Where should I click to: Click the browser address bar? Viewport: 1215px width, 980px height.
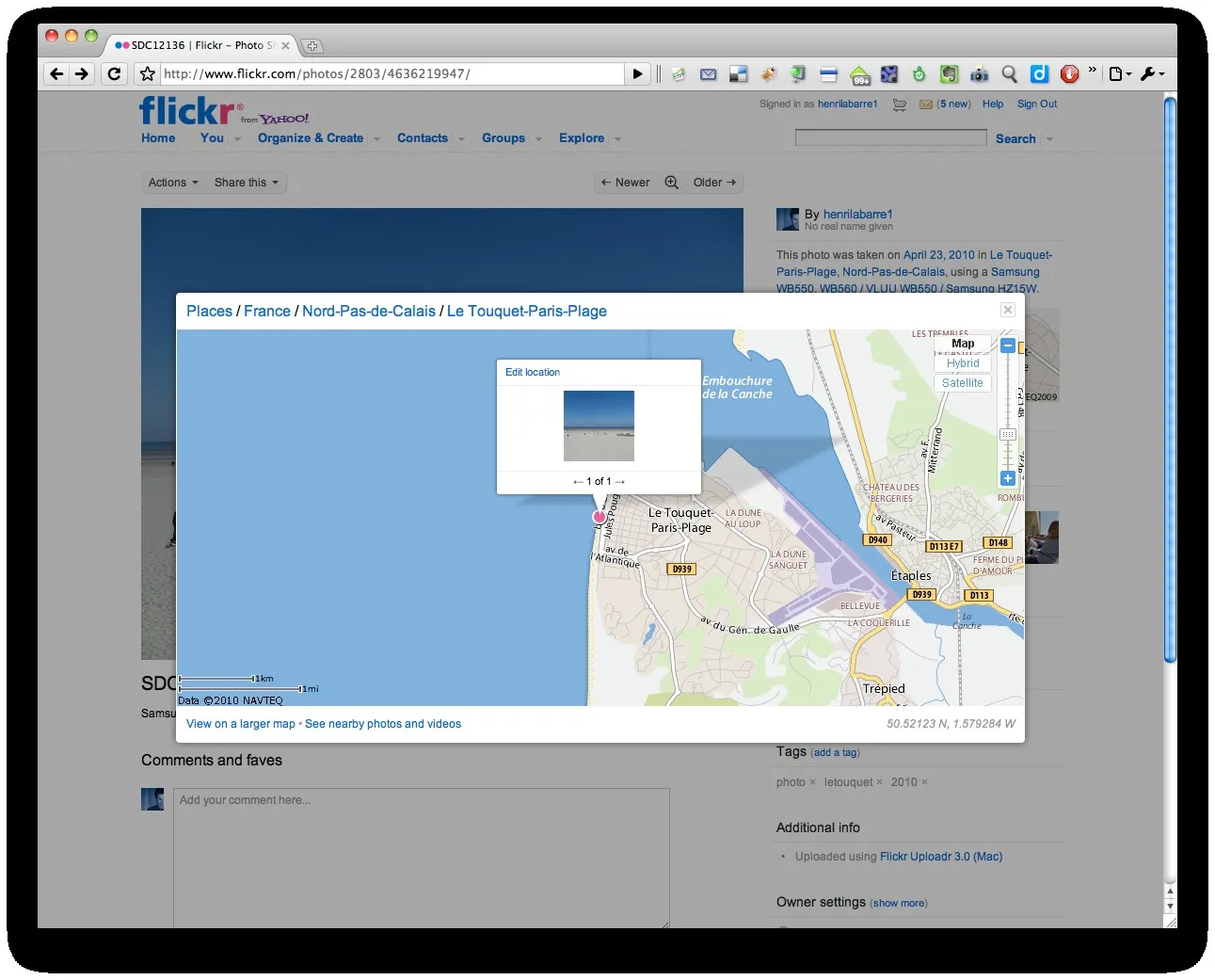pos(392,73)
